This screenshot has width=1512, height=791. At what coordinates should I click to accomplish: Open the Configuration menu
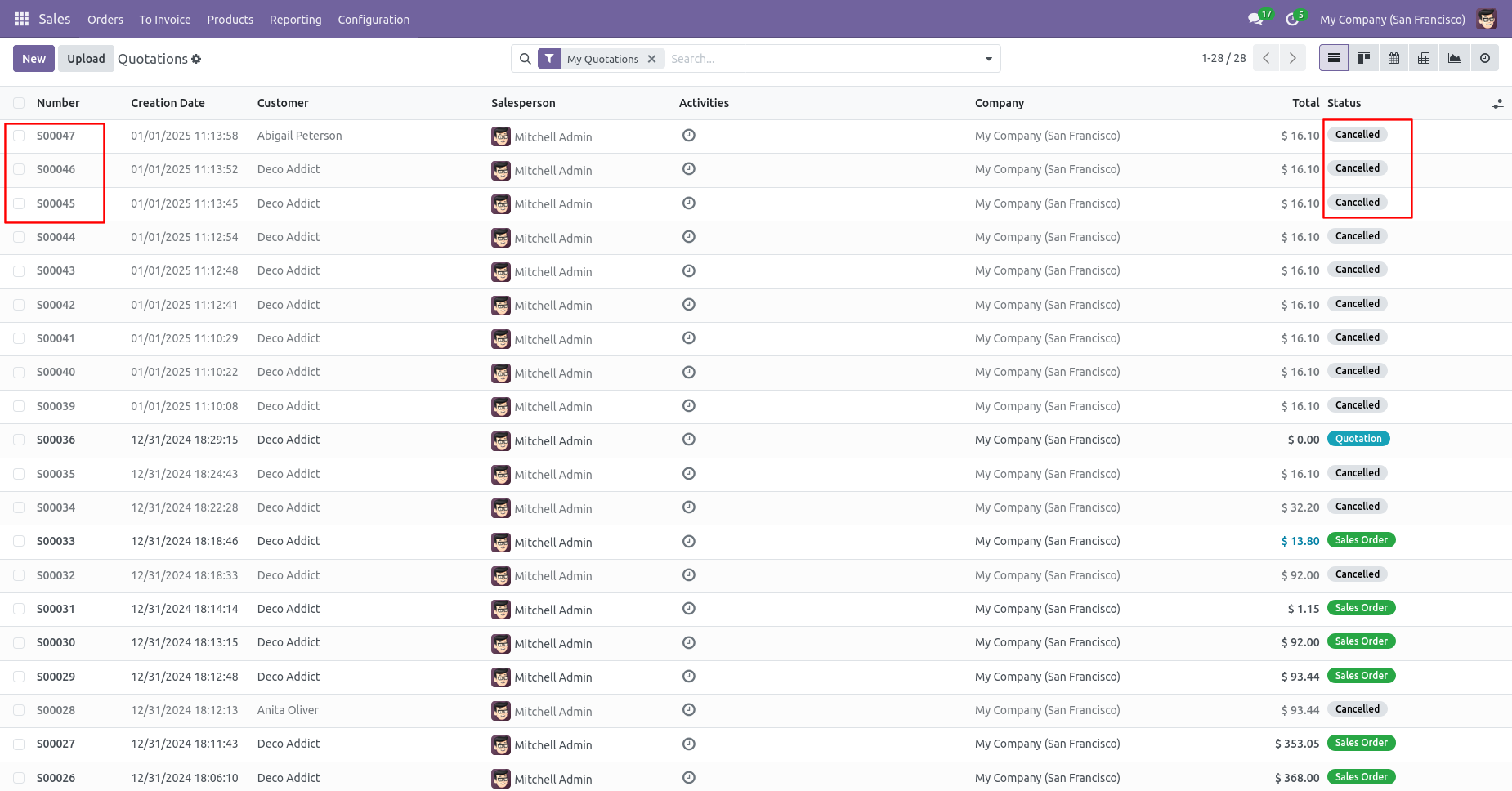[x=374, y=20]
